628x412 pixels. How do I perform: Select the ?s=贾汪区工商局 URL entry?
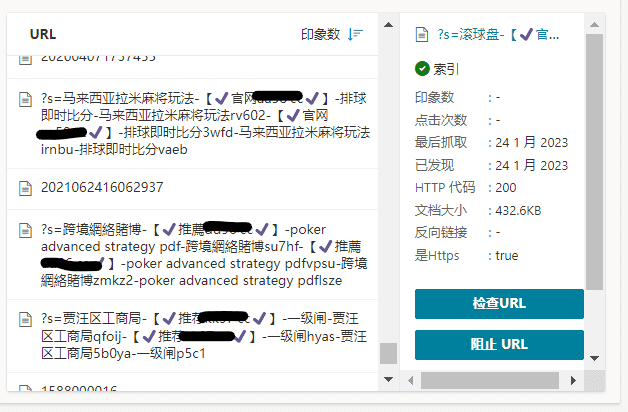192,336
